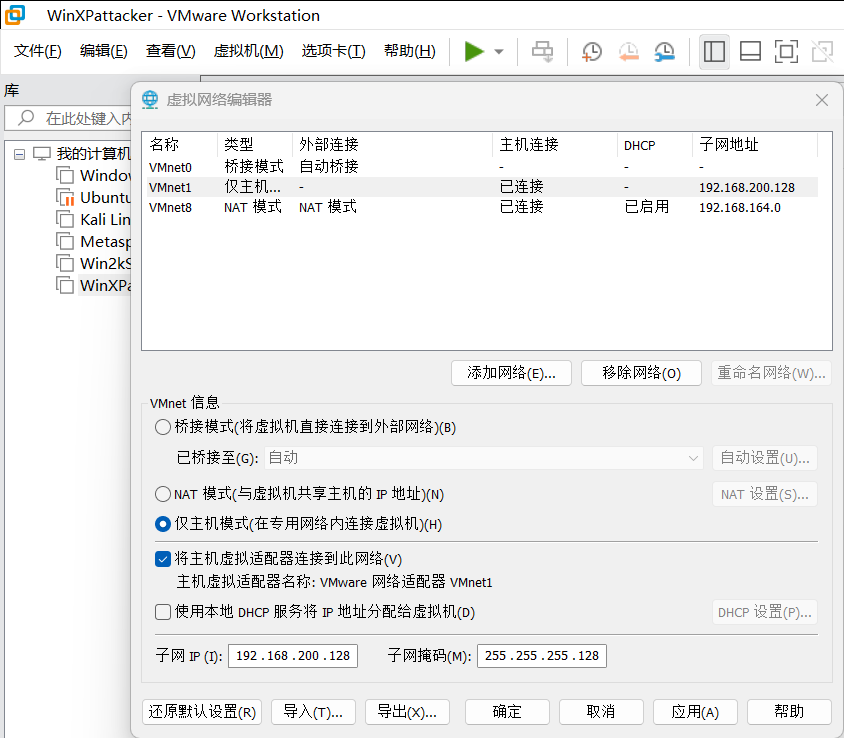Open the 文件(F) menu
844x738 pixels.
(x=37, y=51)
